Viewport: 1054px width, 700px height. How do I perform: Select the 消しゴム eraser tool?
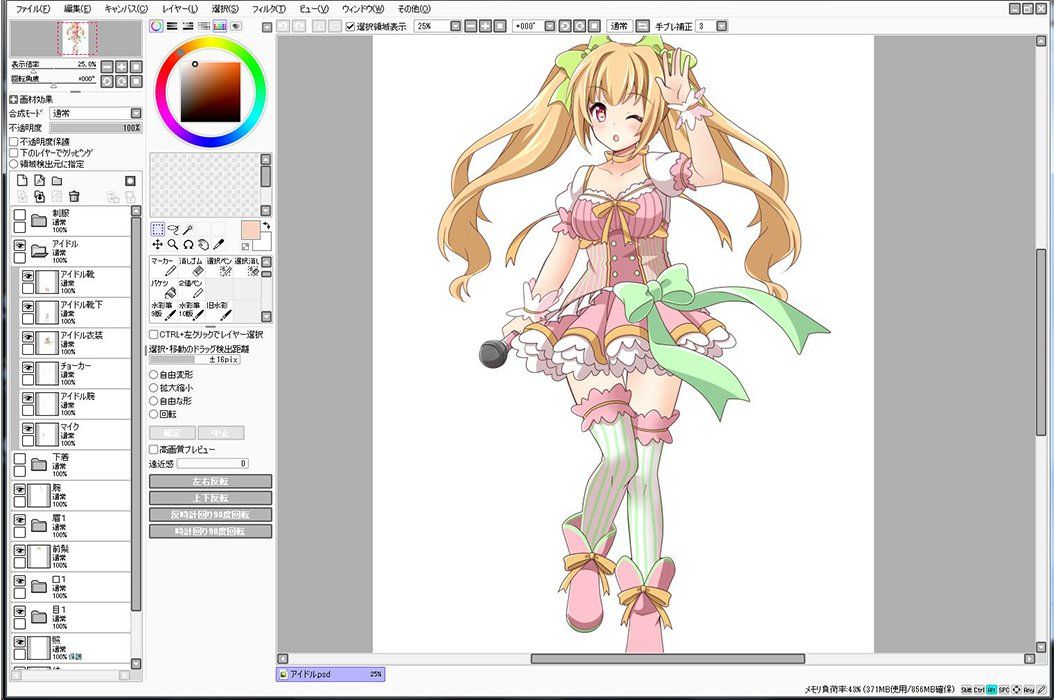pyautogui.click(x=191, y=266)
